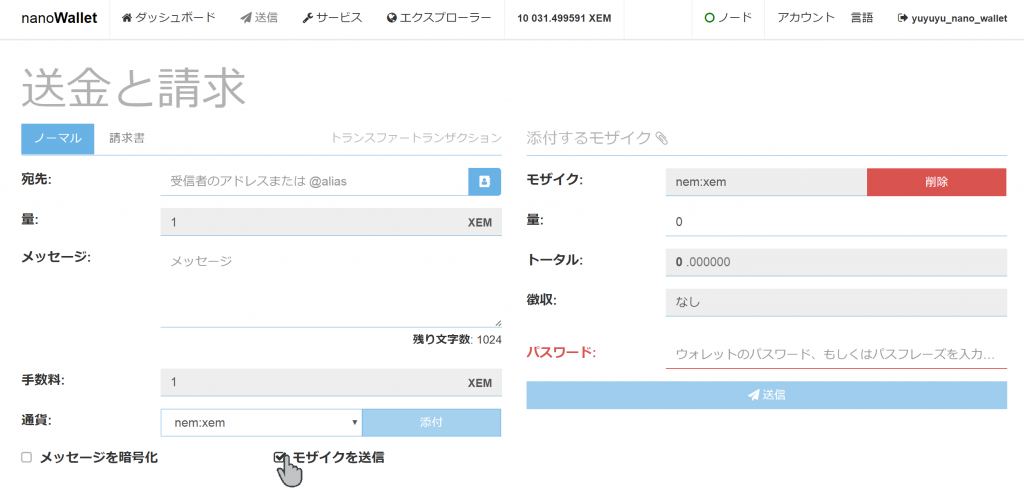This screenshot has height=489, width=1024.
Task: Click the 残り文字数: 1024 counter
Action: (x=457, y=339)
